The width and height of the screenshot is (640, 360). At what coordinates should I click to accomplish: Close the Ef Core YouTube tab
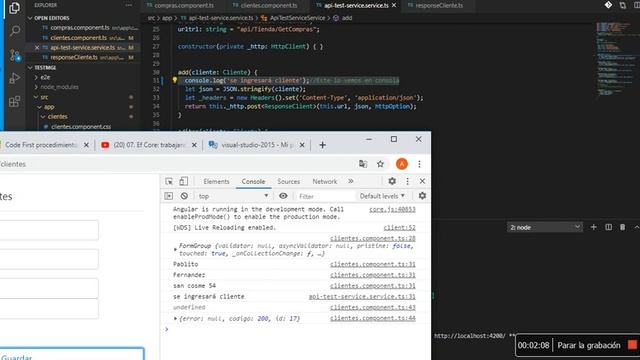tap(194, 145)
